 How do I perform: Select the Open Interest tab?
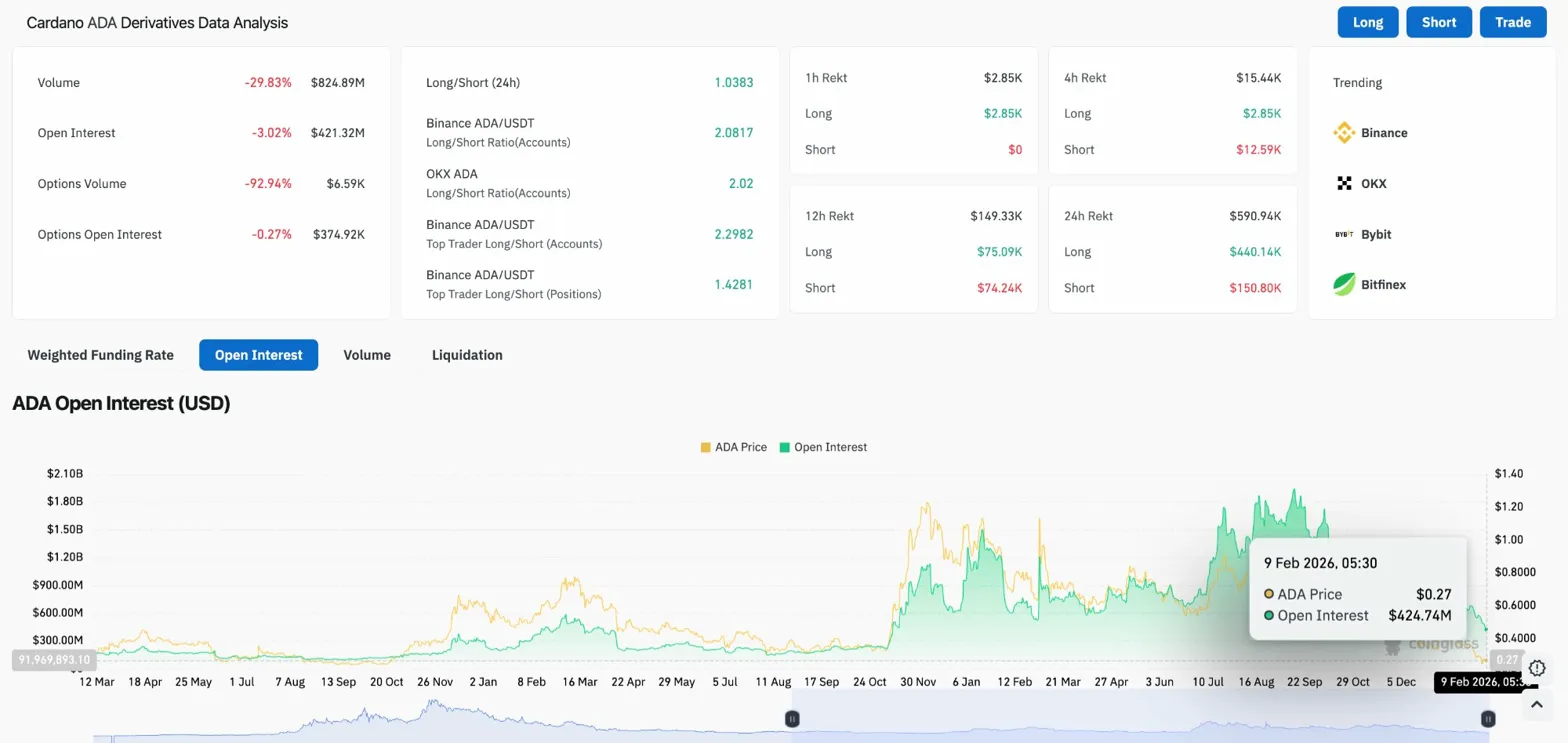tap(258, 355)
